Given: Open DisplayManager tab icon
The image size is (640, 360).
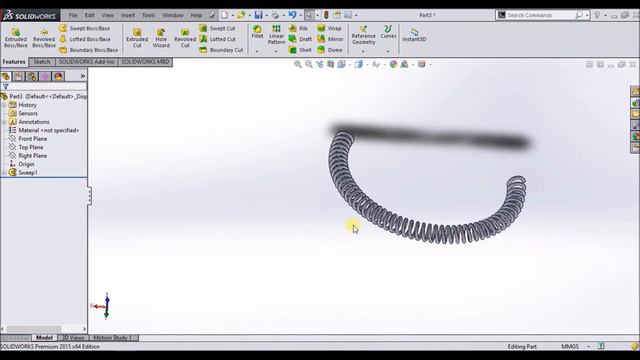Looking at the screenshot, I should click(58, 76).
